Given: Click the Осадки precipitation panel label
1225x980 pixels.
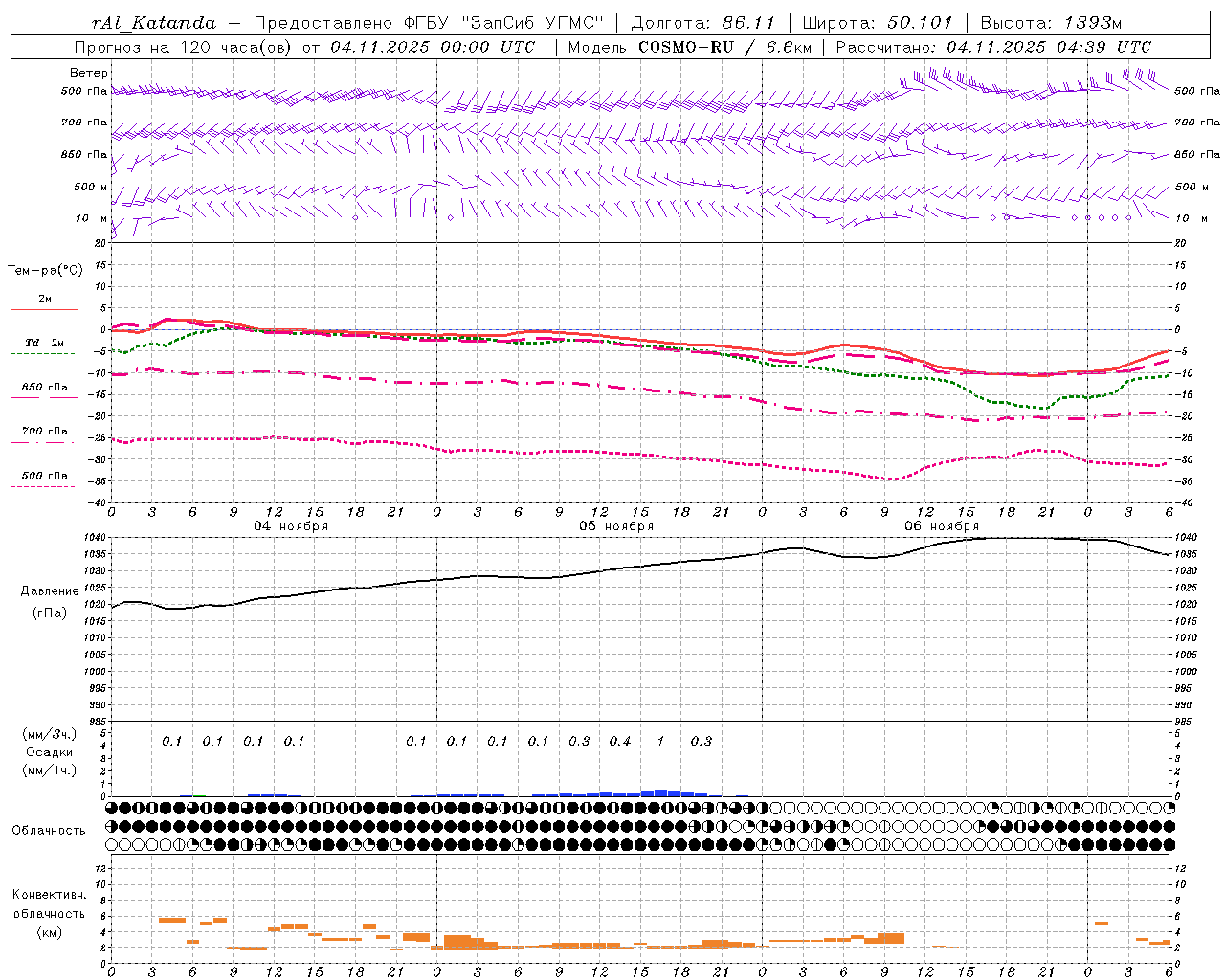Looking at the screenshot, I should [50, 752].
